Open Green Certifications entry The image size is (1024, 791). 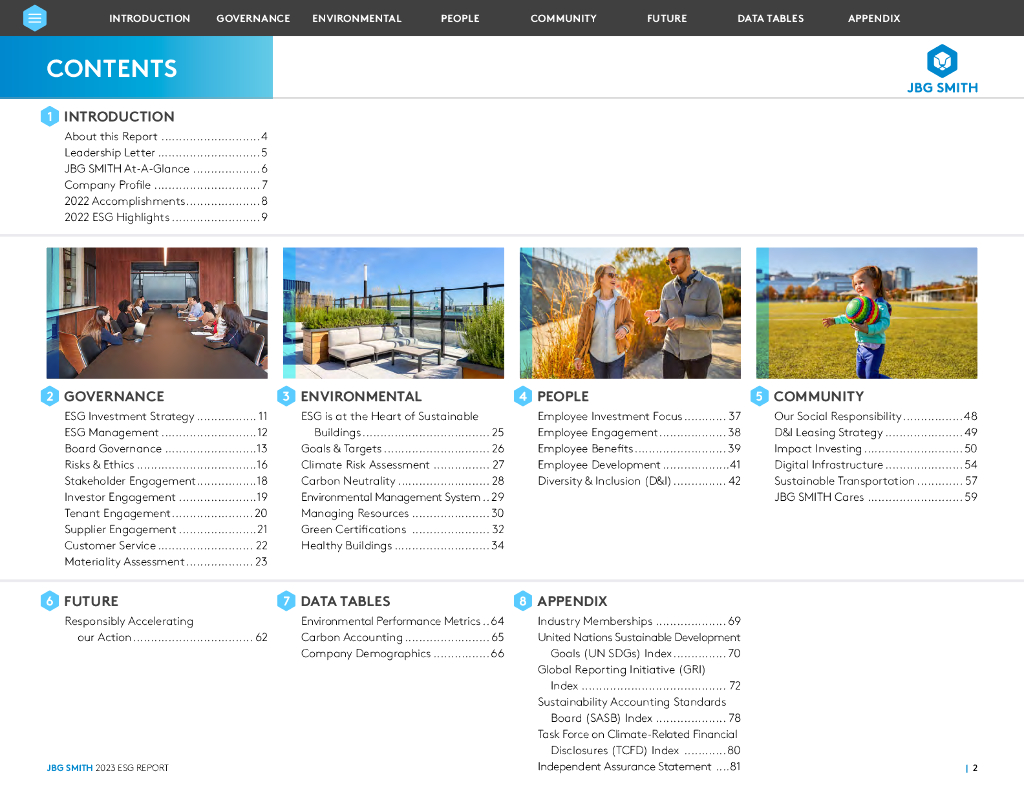coord(402,529)
